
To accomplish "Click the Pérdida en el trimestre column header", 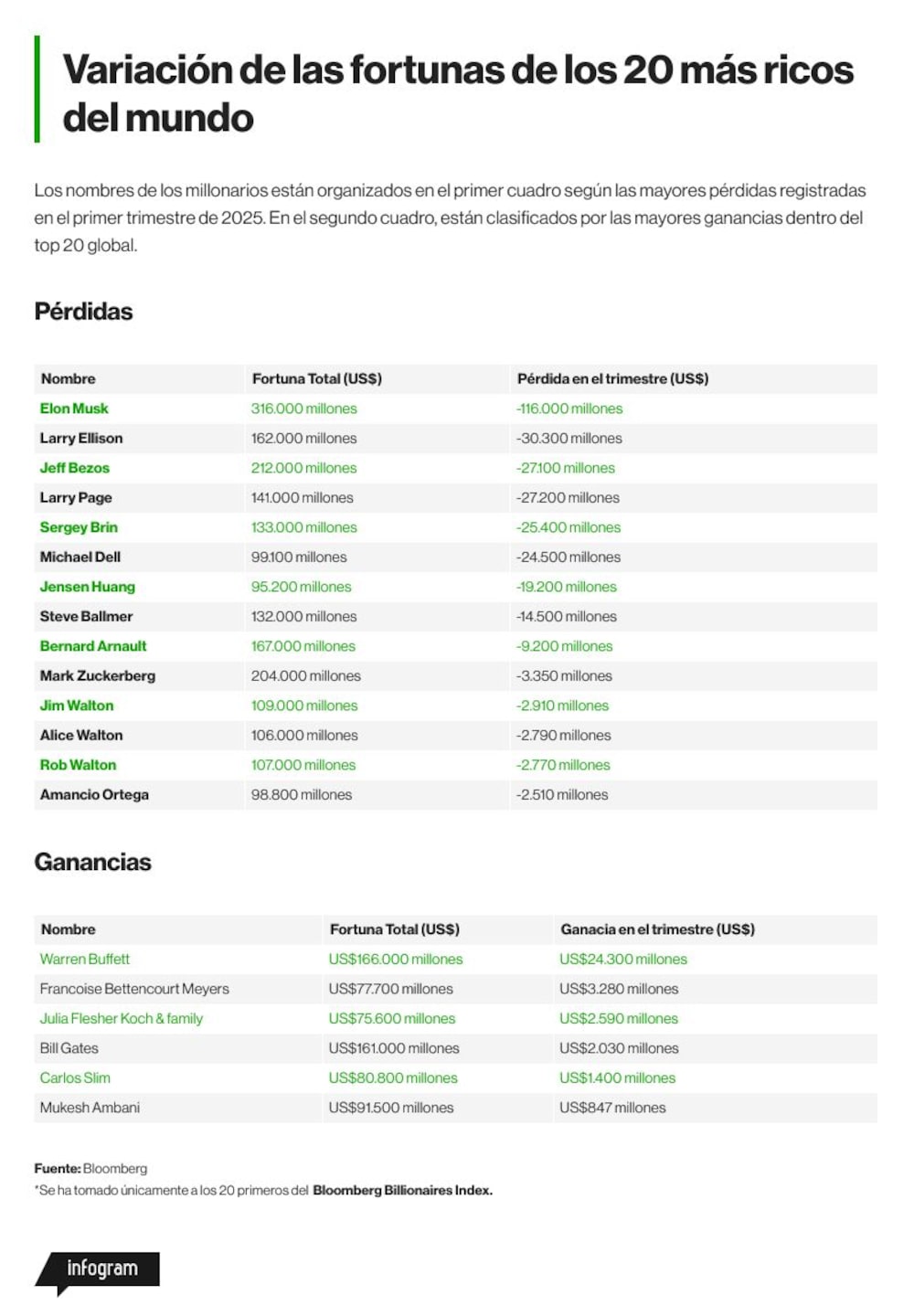I will [612, 378].
